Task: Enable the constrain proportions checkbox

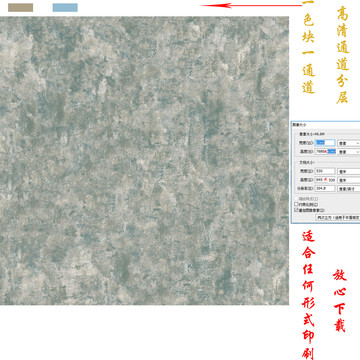Action: [296, 204]
